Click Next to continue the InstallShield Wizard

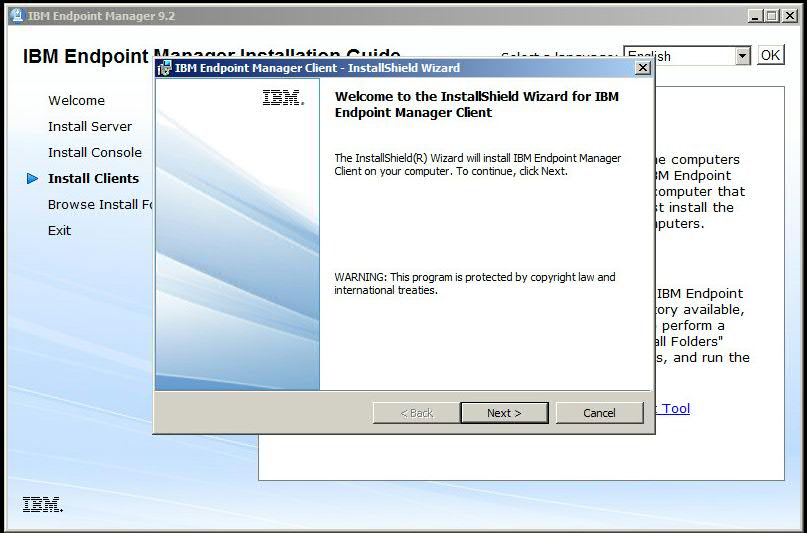pos(504,413)
